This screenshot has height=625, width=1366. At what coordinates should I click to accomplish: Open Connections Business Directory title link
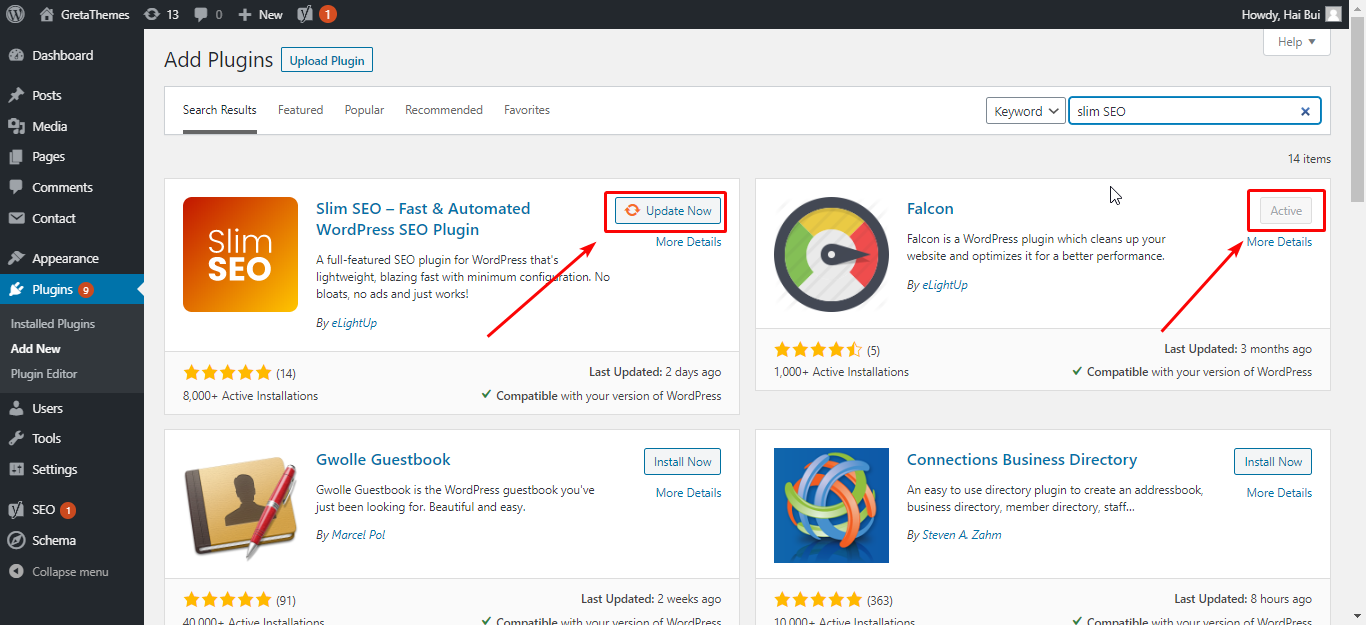(1022, 460)
